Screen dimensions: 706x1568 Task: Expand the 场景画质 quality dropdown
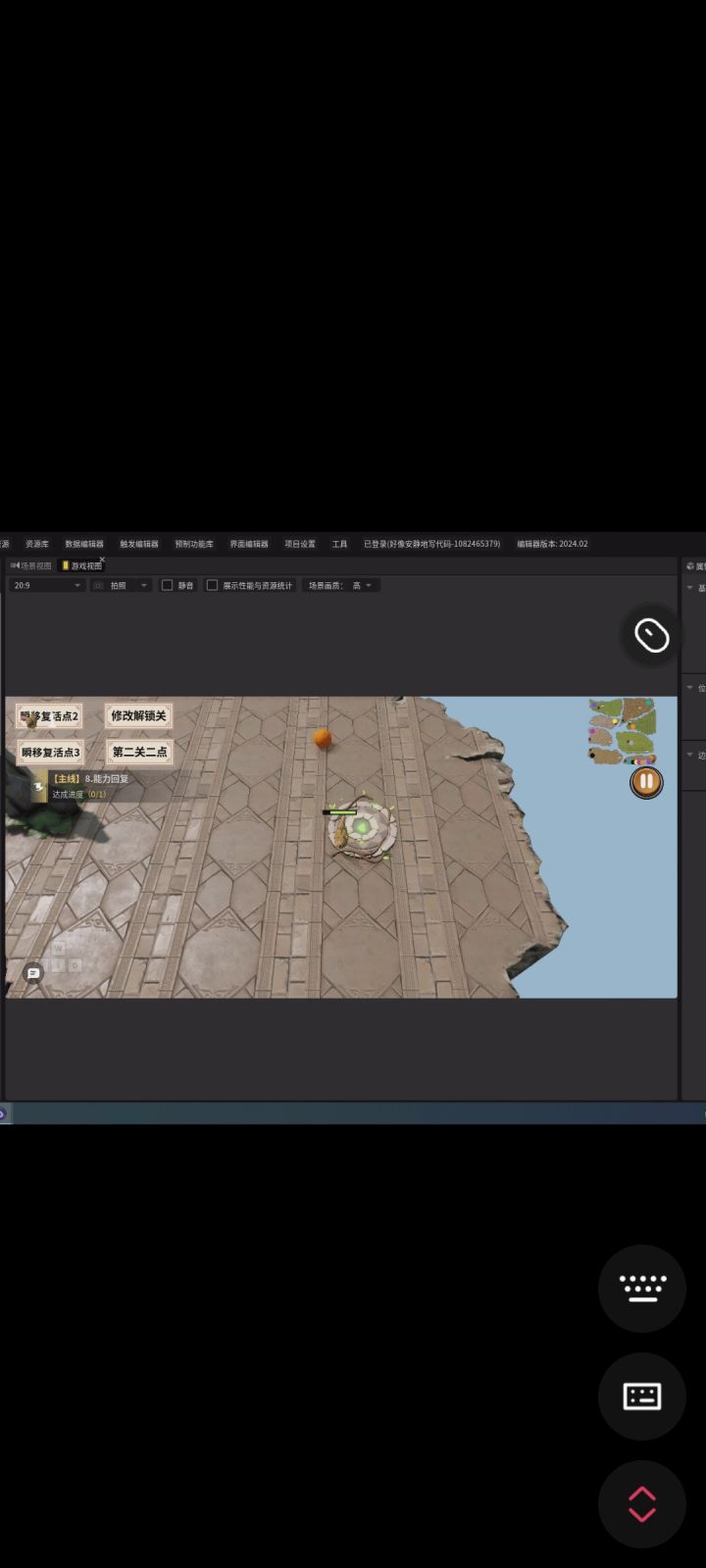coord(361,585)
